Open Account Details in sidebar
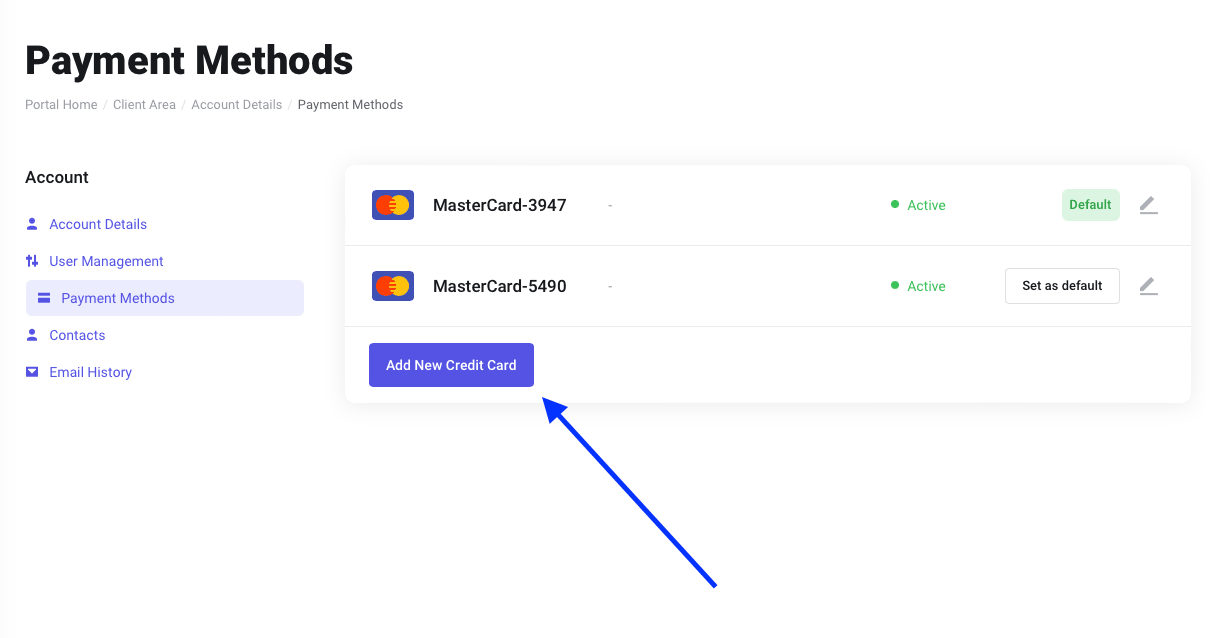 (x=98, y=224)
